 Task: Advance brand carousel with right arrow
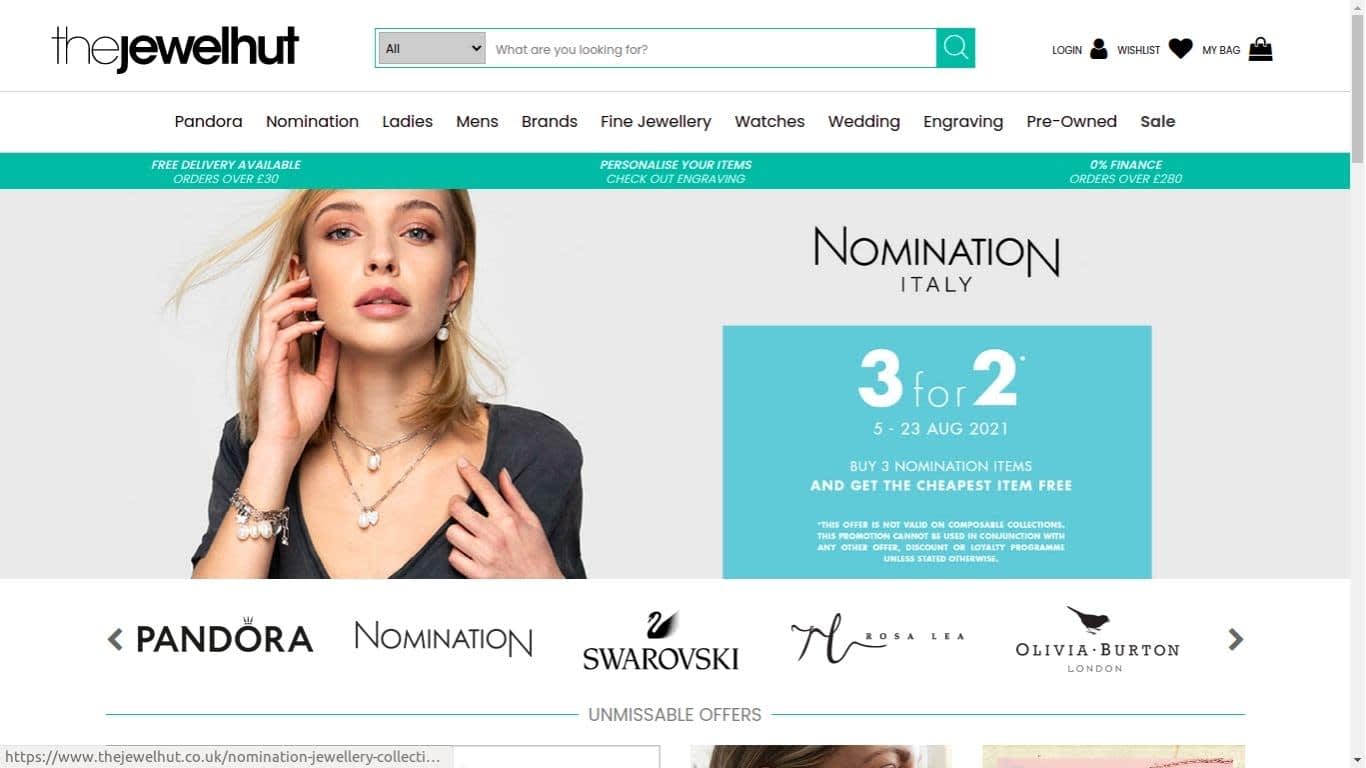click(x=1236, y=639)
